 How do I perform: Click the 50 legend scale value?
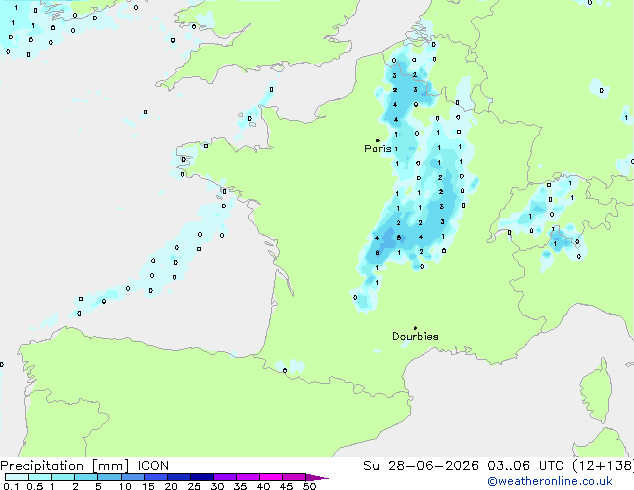(309, 486)
